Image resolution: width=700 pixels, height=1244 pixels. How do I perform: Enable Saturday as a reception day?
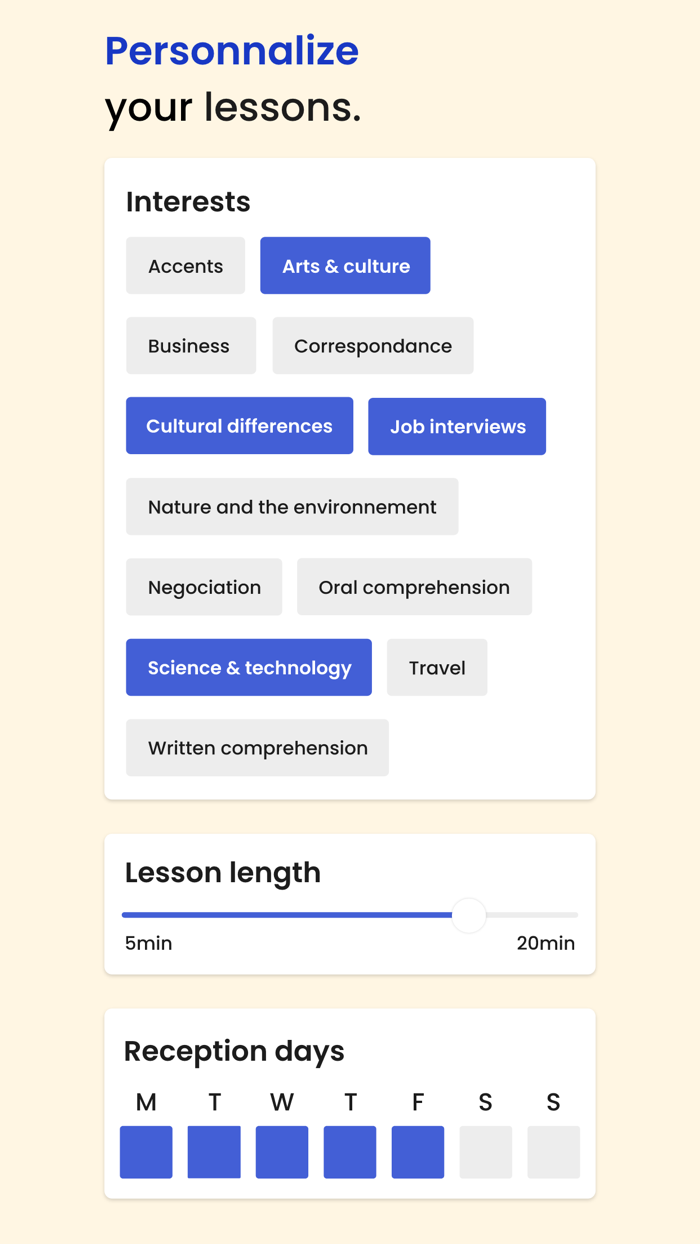coord(486,1152)
